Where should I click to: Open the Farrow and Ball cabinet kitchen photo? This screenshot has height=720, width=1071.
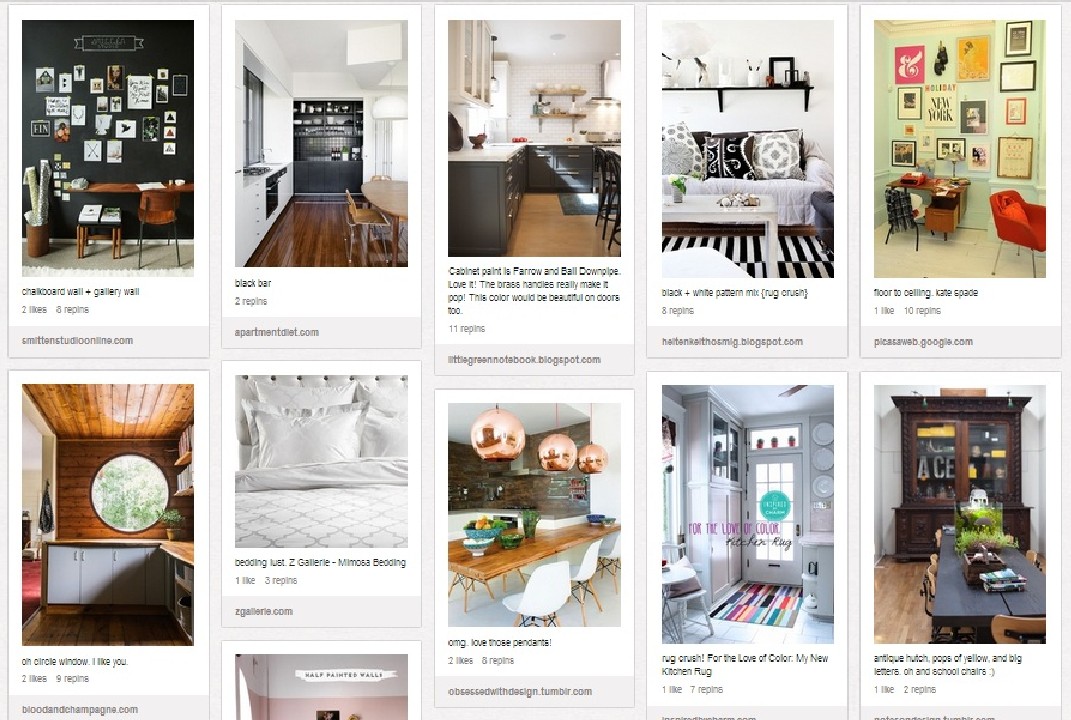point(534,139)
